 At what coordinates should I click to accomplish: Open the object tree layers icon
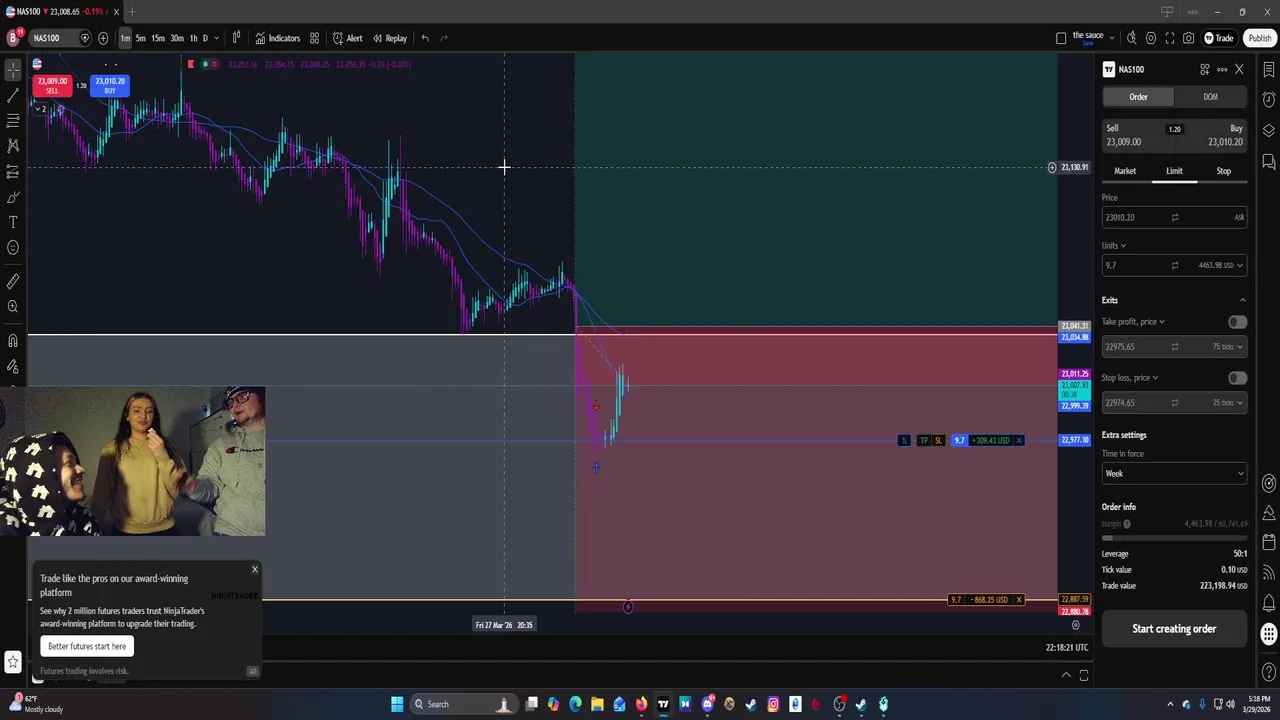coord(1269,131)
